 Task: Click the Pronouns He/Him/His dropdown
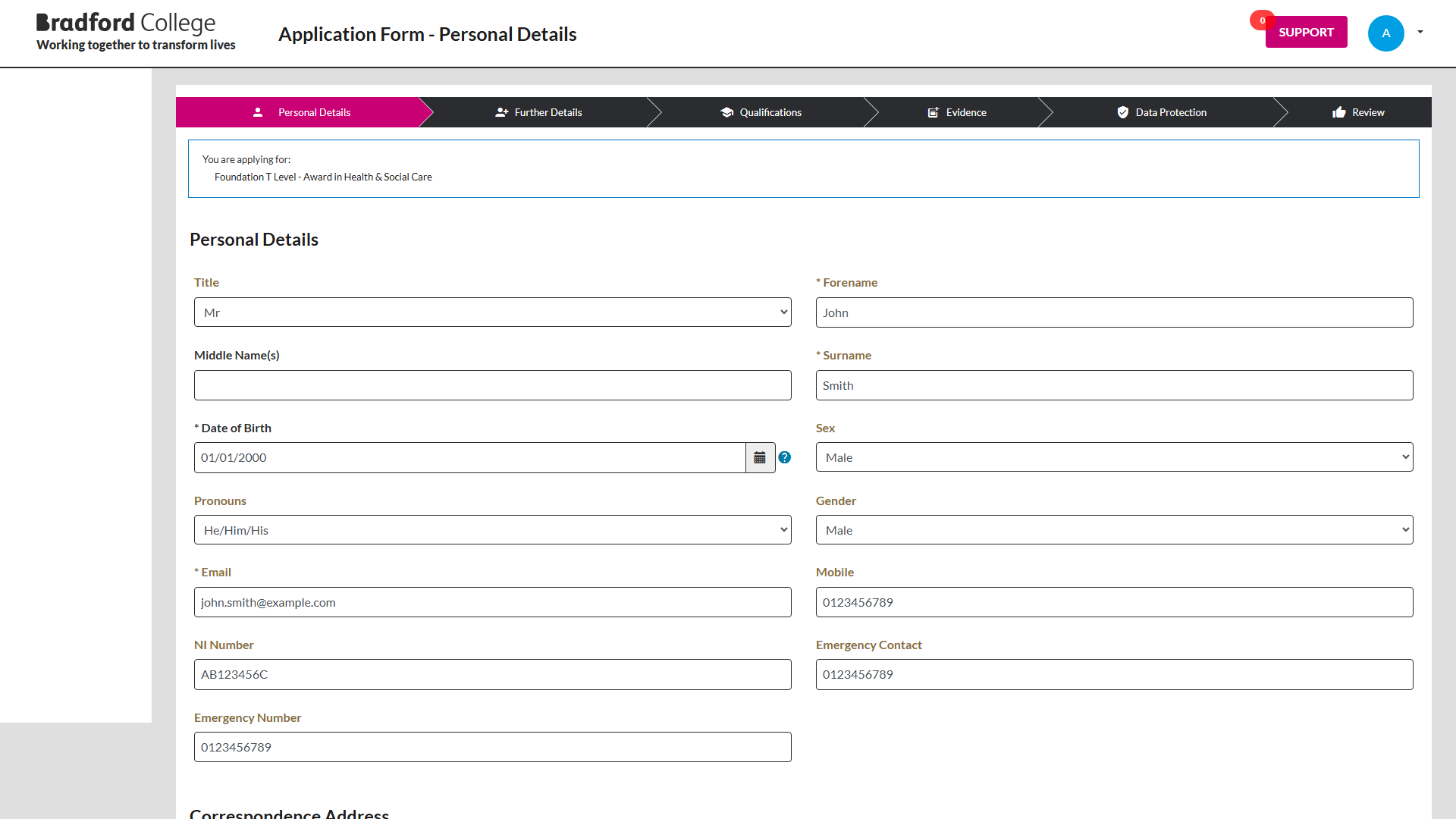[492, 530]
